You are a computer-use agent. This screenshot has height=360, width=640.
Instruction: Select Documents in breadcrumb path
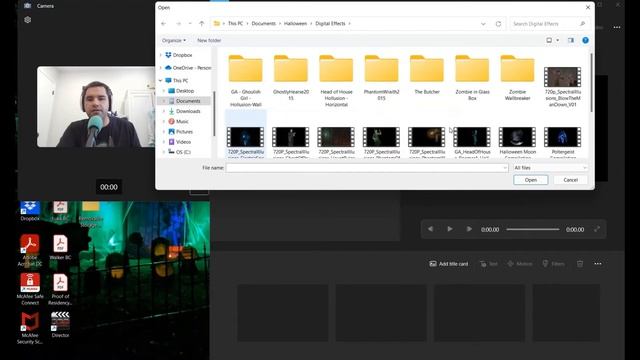(x=263, y=24)
